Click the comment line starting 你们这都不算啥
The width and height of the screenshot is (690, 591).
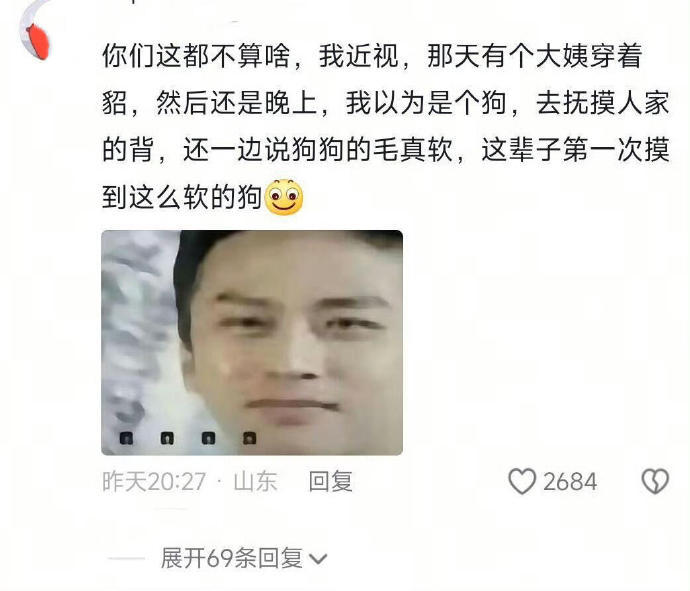(372, 56)
